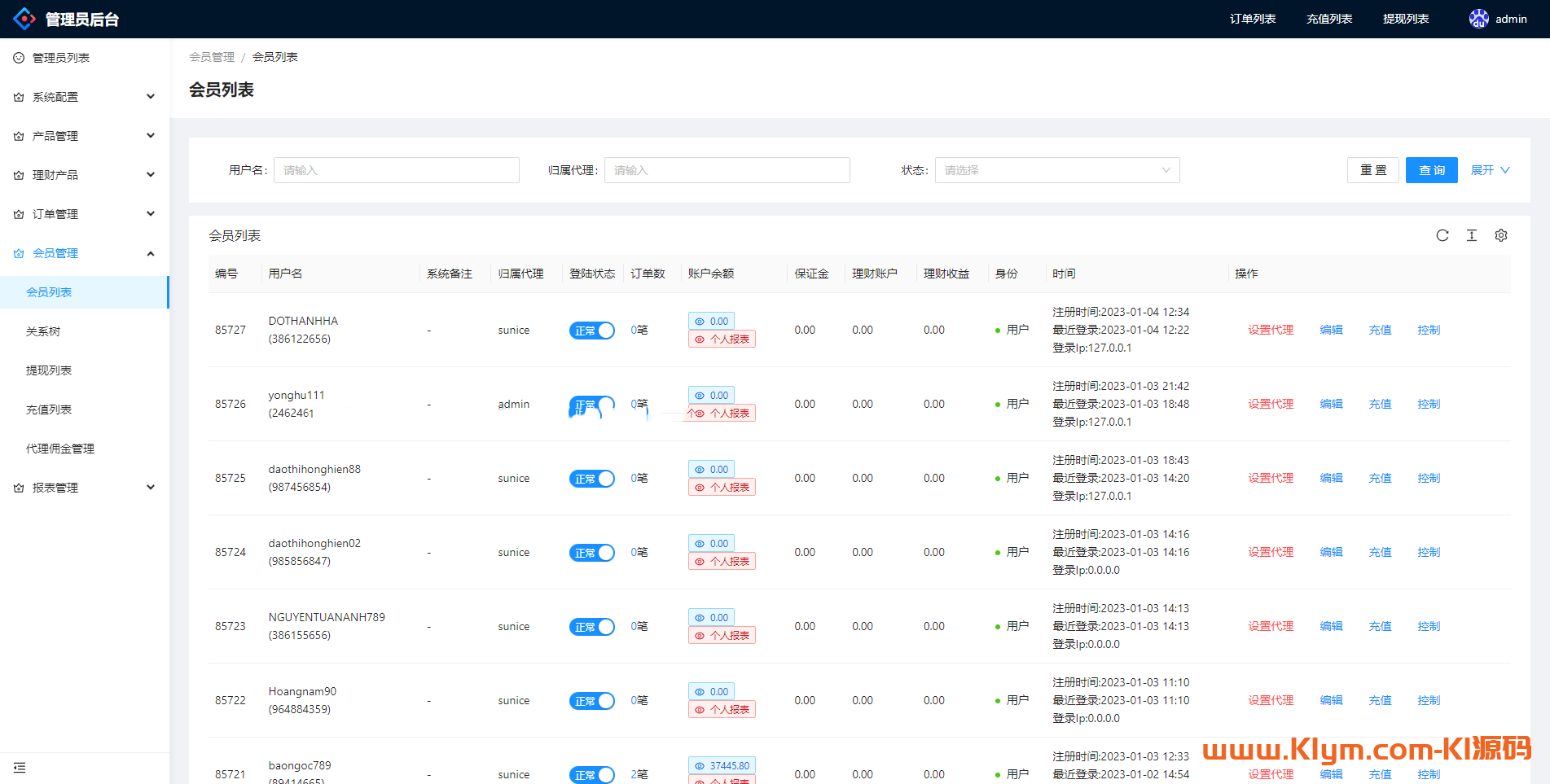
Task: Click the 用户名 search input field
Action: tap(396, 170)
